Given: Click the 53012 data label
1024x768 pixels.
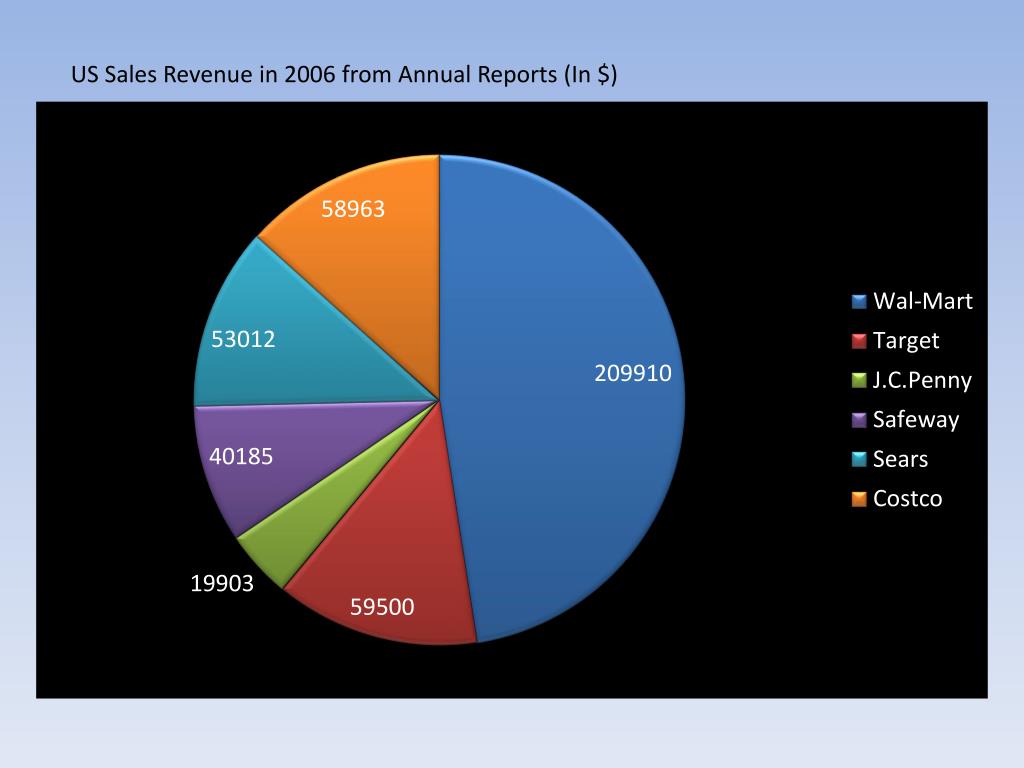Looking at the screenshot, I should tap(243, 340).
